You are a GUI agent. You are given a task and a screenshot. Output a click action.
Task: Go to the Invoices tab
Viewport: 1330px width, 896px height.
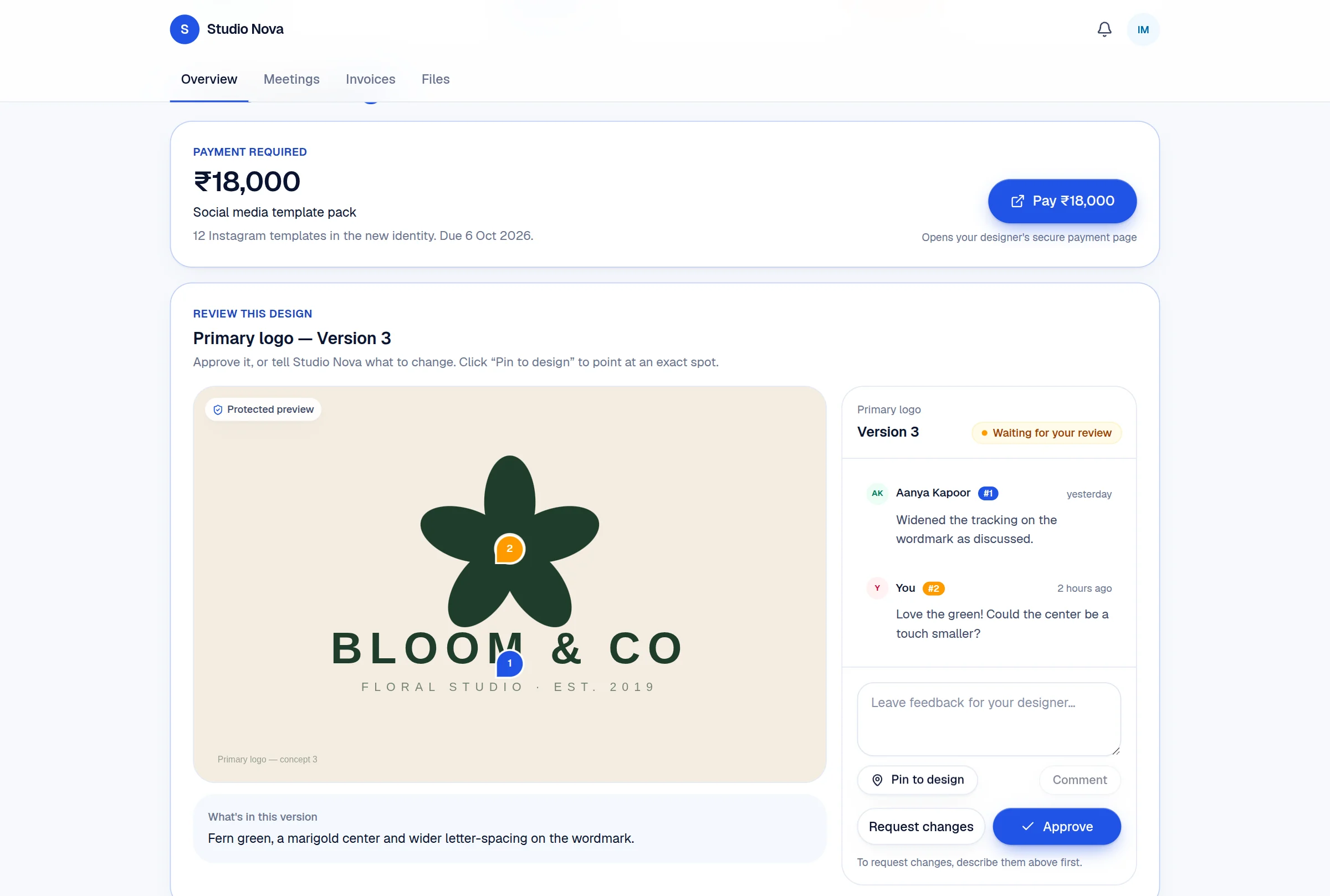tap(370, 79)
